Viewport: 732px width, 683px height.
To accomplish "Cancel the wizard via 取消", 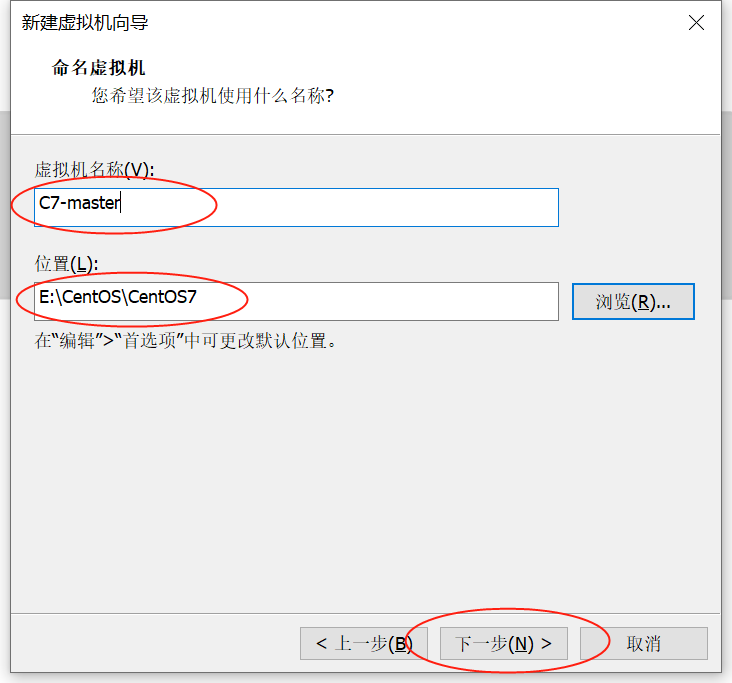I will [644, 643].
